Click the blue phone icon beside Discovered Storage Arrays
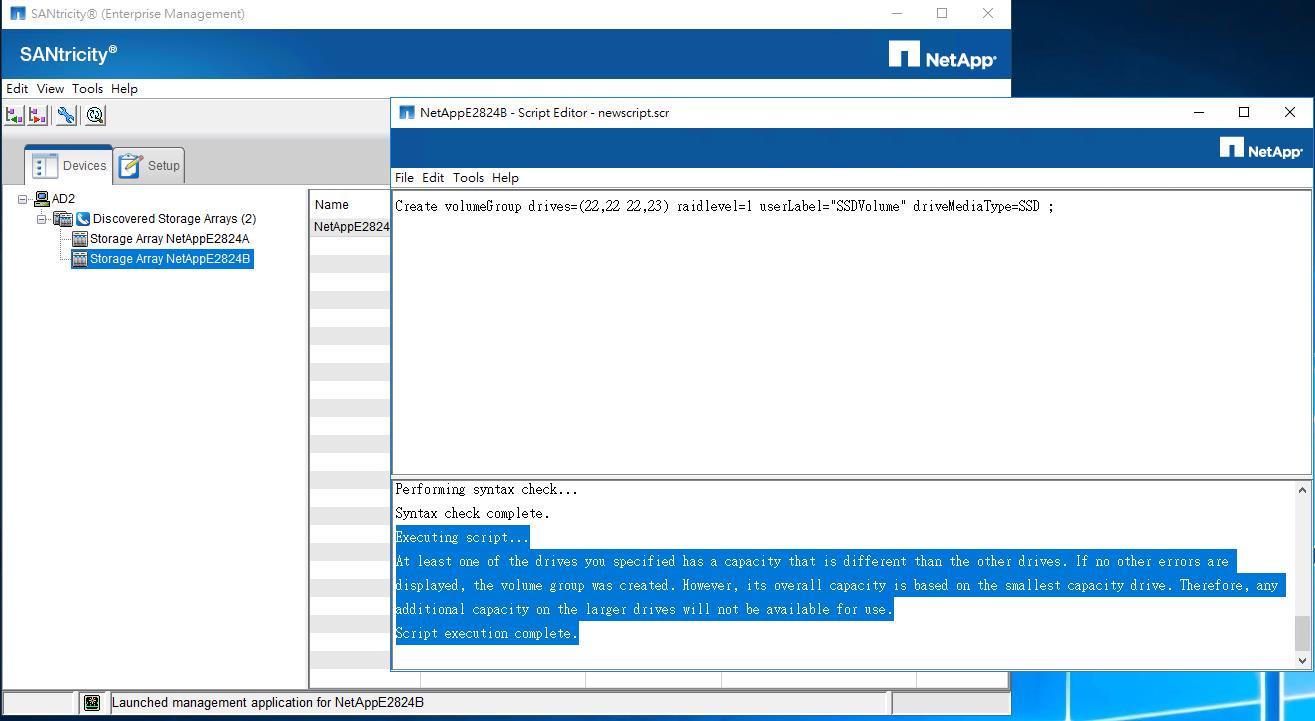1315x721 pixels. tap(83, 219)
